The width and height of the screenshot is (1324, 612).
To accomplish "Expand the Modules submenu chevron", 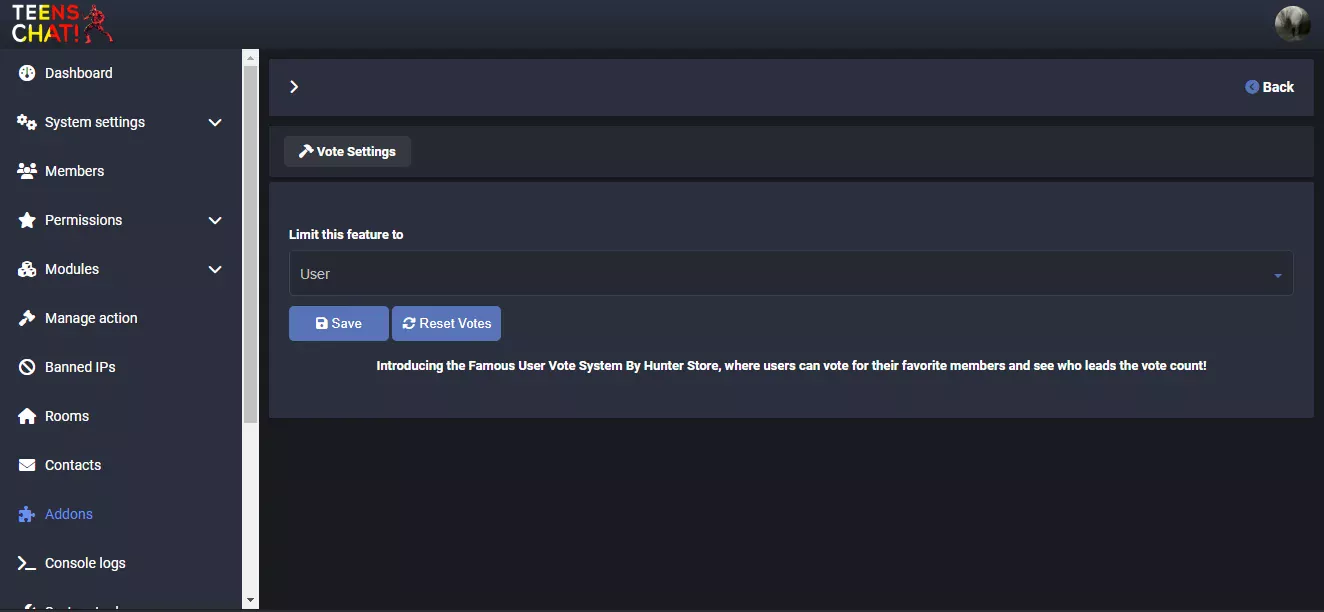I will pyautogui.click(x=215, y=269).
